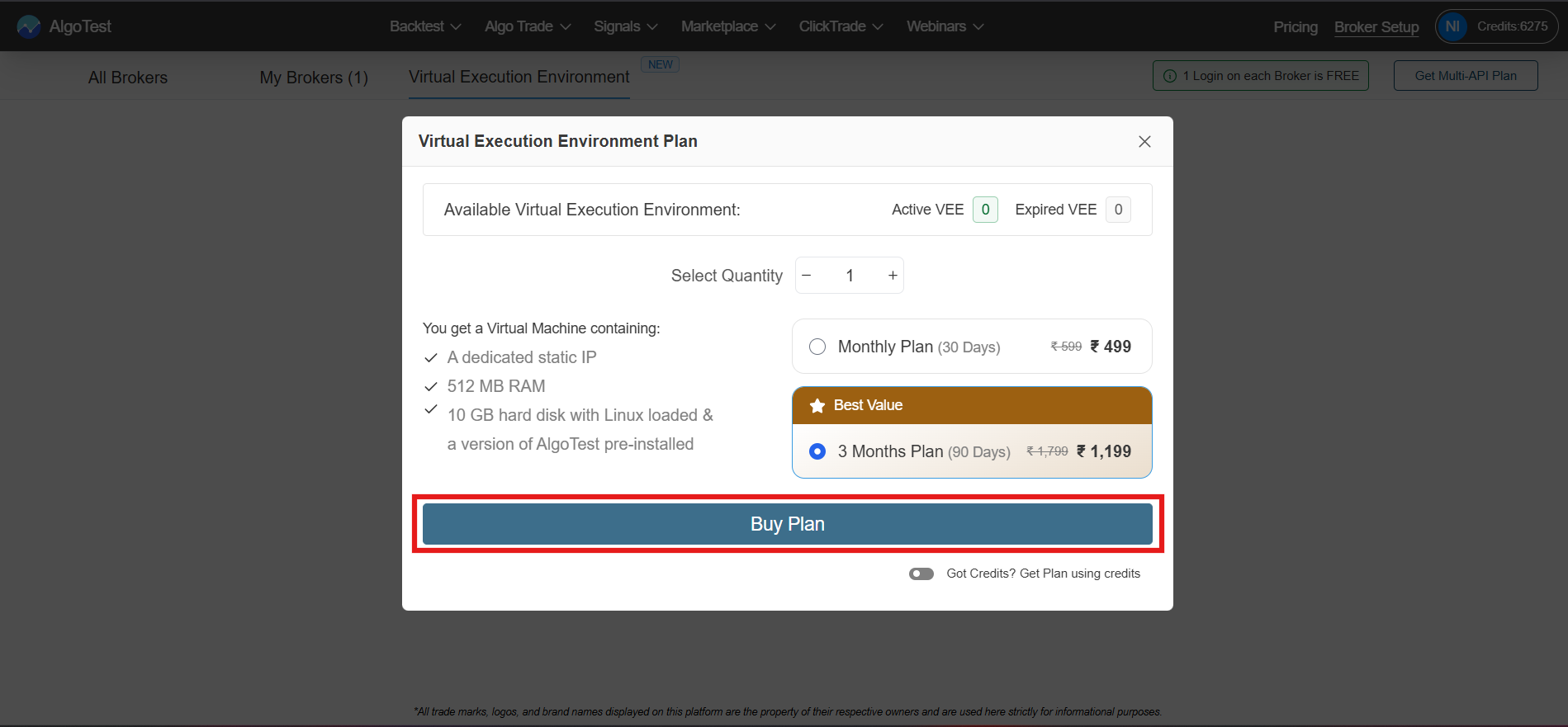Click the Get Multi-API Plan button
This screenshot has height=727, width=1568.
[1466, 76]
